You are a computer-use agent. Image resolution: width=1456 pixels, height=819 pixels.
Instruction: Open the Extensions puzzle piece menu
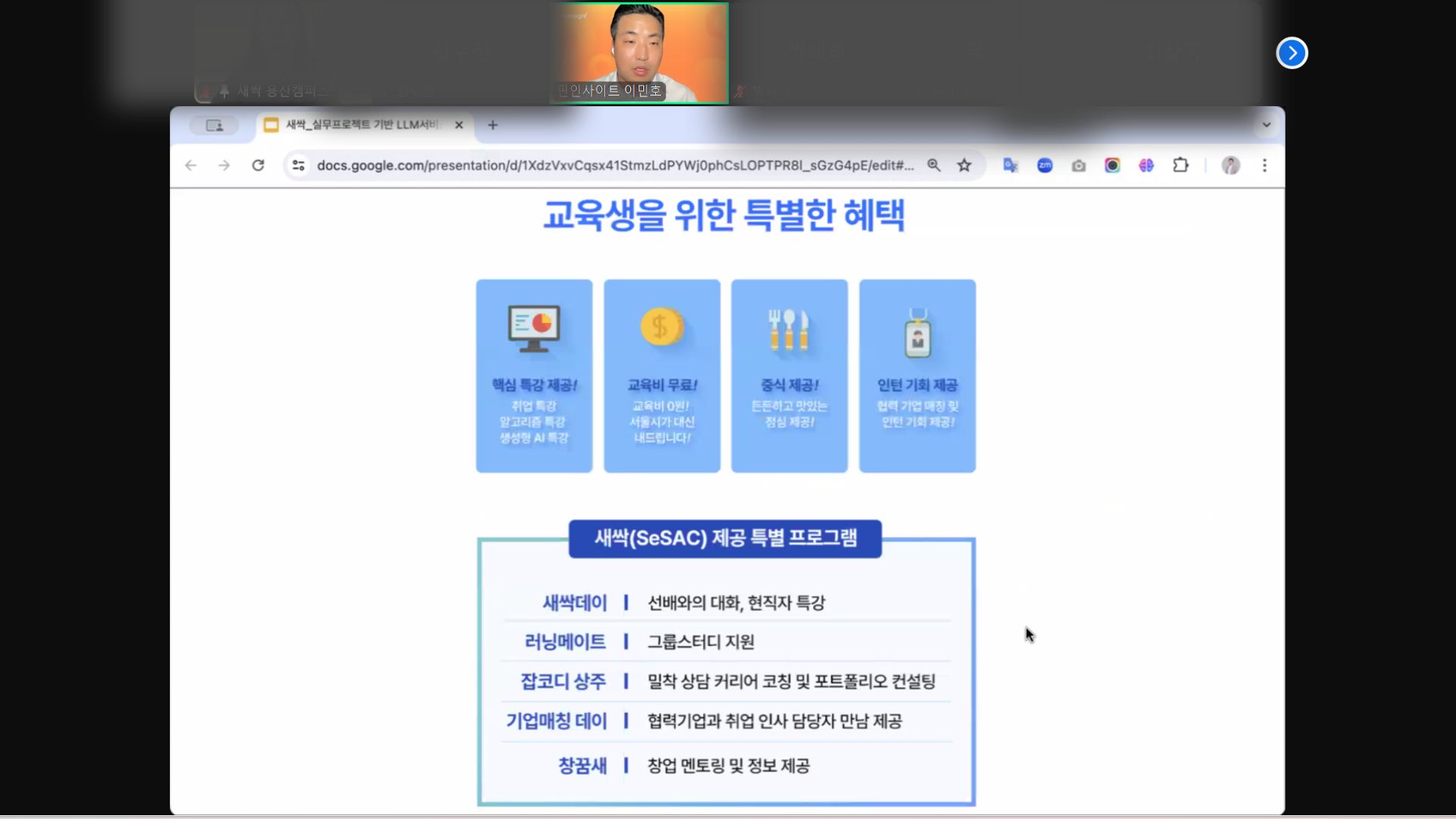[x=1181, y=165]
